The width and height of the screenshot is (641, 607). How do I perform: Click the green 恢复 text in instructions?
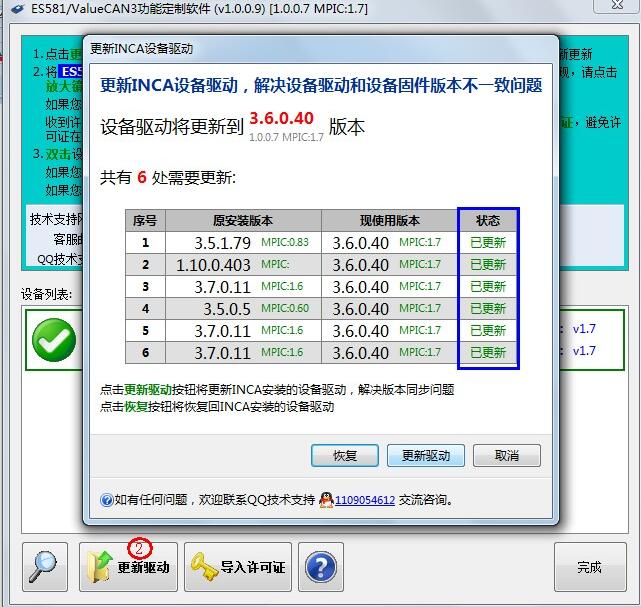tap(135, 407)
